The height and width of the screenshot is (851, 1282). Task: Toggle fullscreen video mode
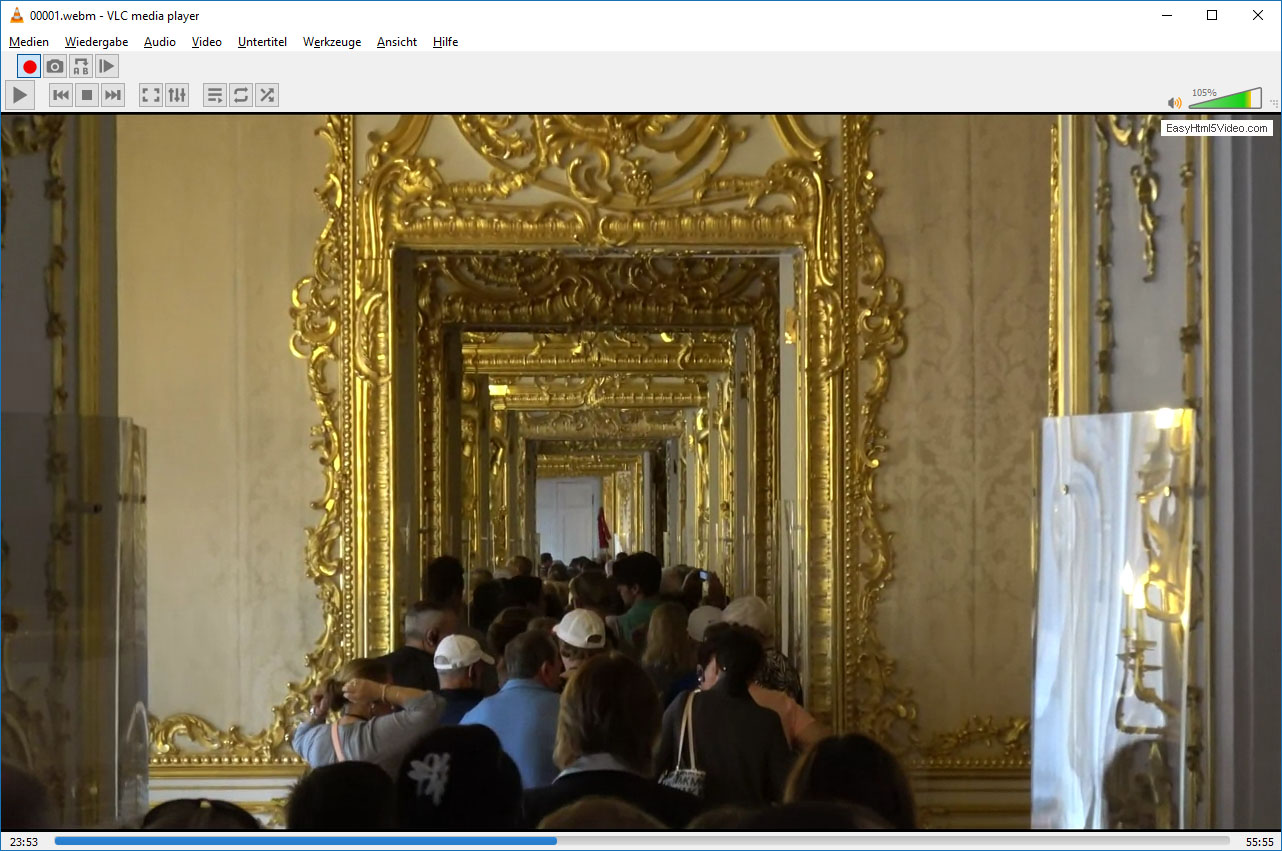(151, 95)
